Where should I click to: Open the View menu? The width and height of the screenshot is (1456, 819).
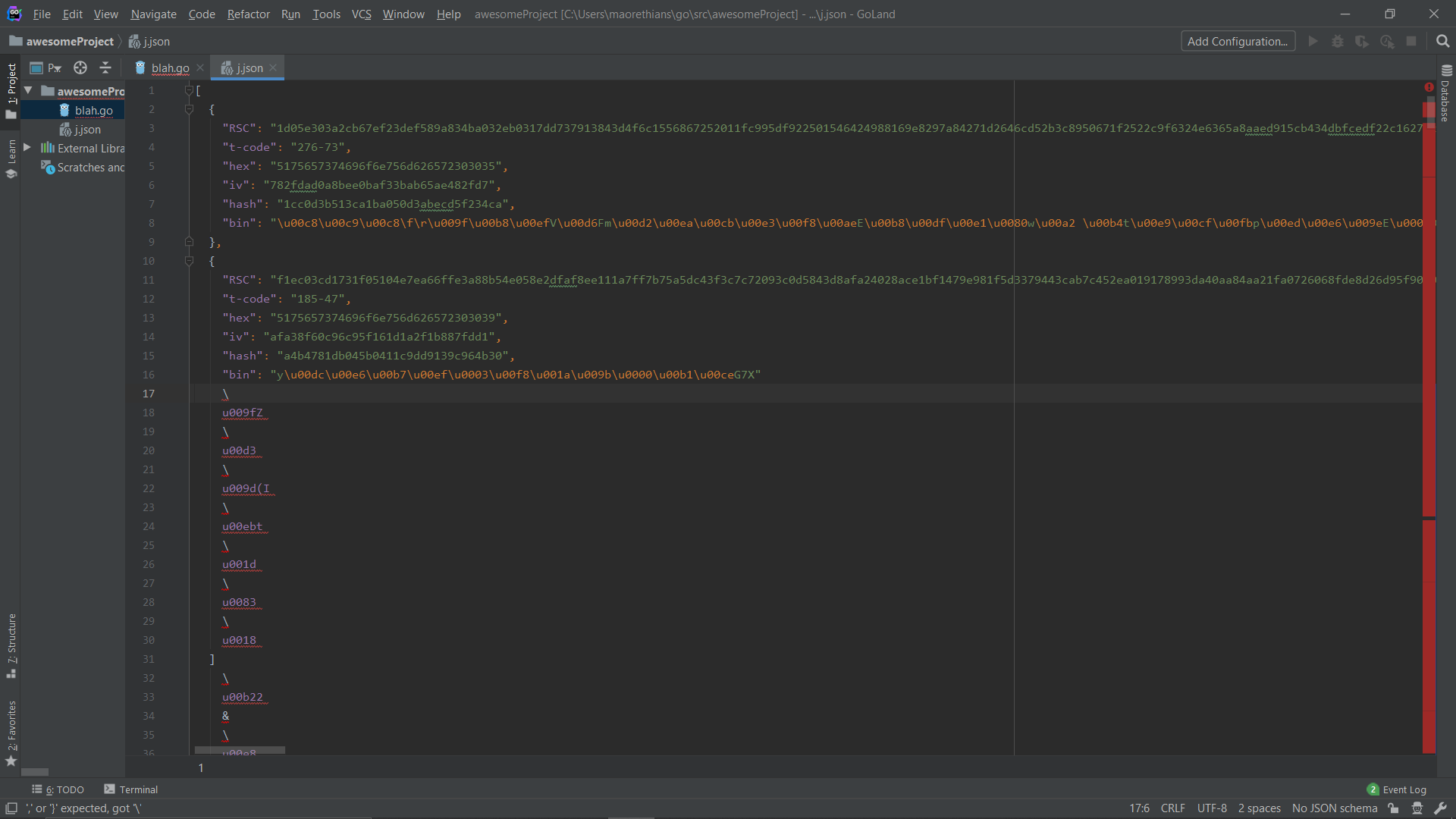pyautogui.click(x=106, y=14)
